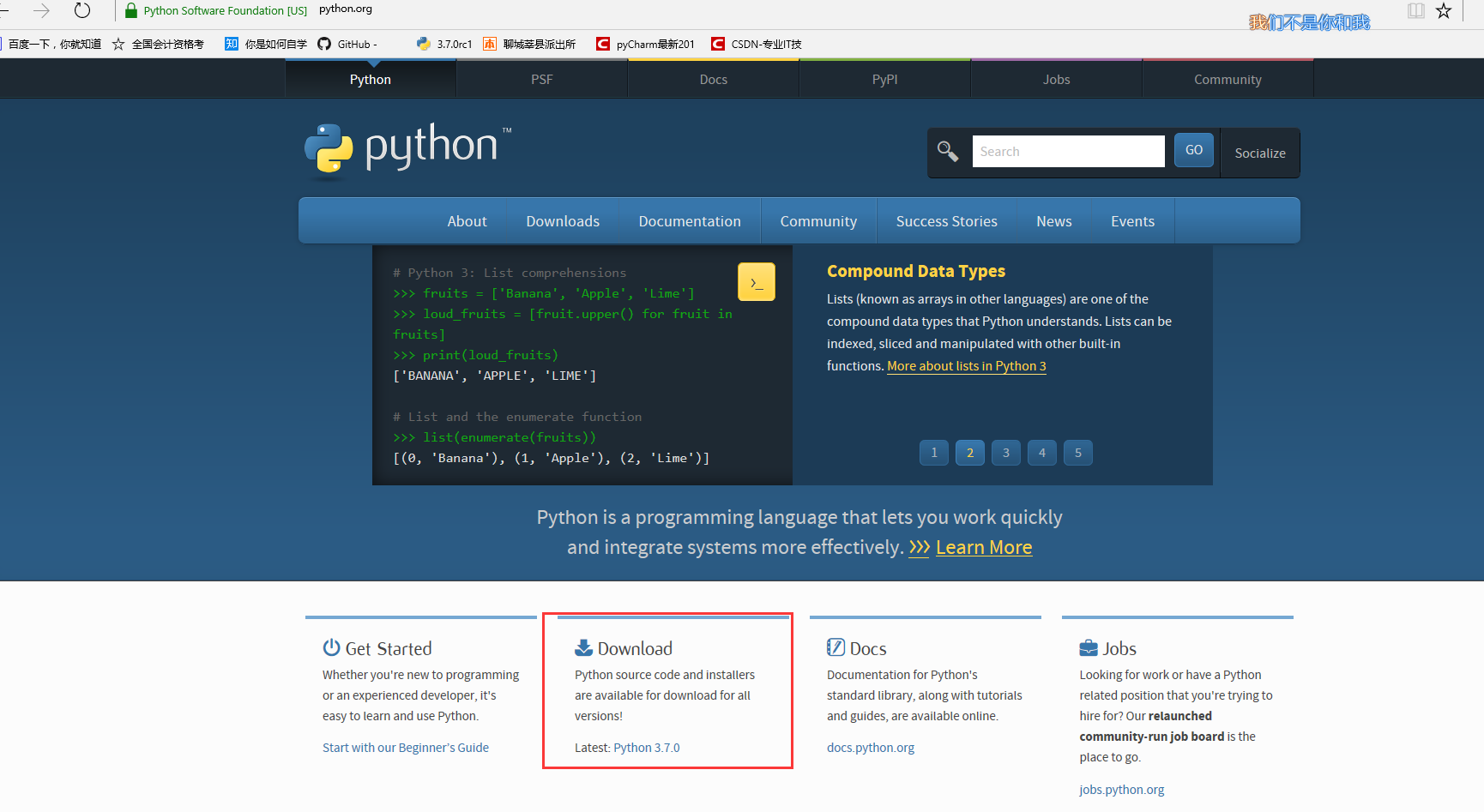This screenshot has height=812, width=1484.
Task: Open the GitHub bookmark
Action: (x=347, y=44)
